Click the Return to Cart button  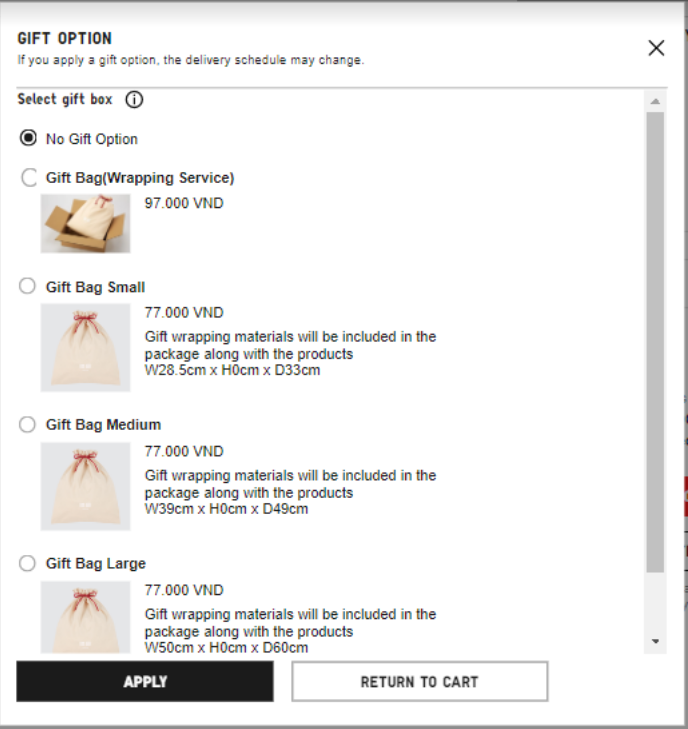pos(419,682)
